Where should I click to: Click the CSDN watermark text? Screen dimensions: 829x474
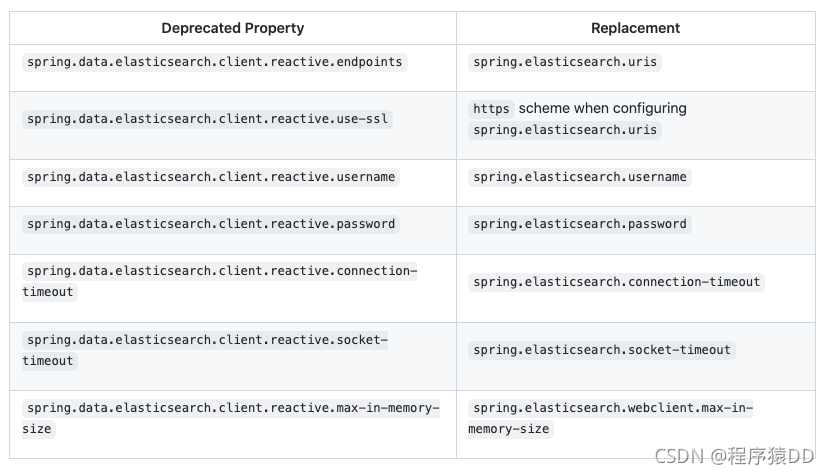pos(734,456)
